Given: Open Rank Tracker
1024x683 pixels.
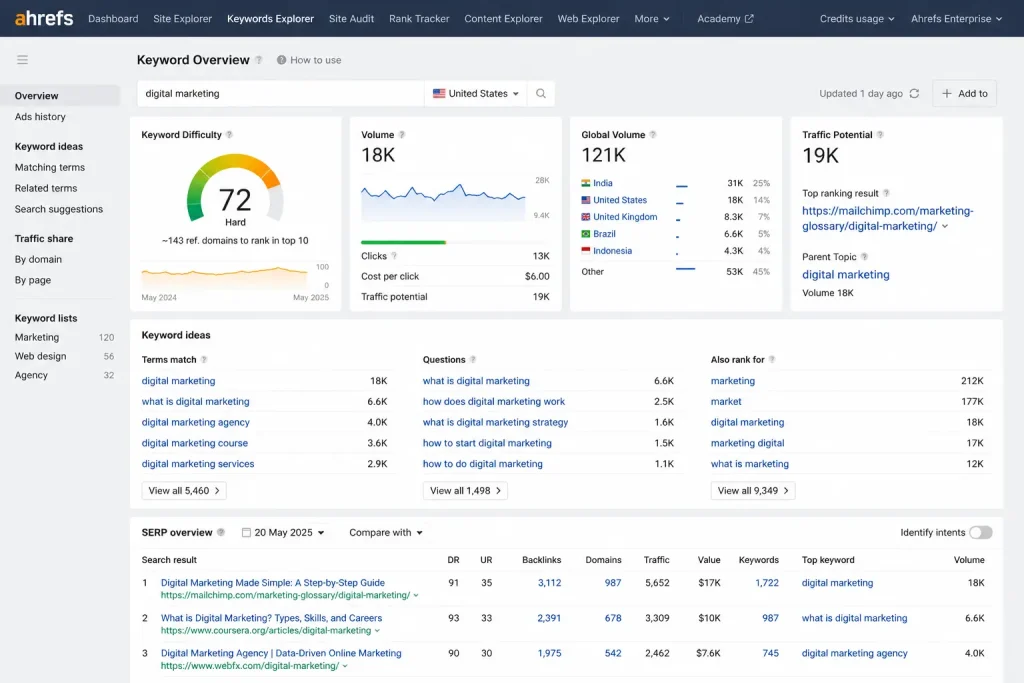Looking at the screenshot, I should point(419,19).
